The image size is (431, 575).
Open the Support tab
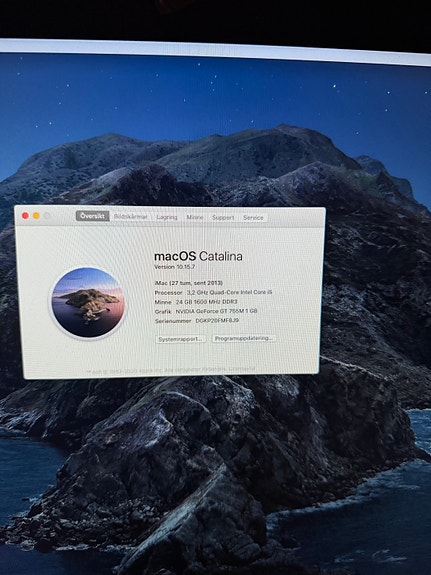pos(223,217)
